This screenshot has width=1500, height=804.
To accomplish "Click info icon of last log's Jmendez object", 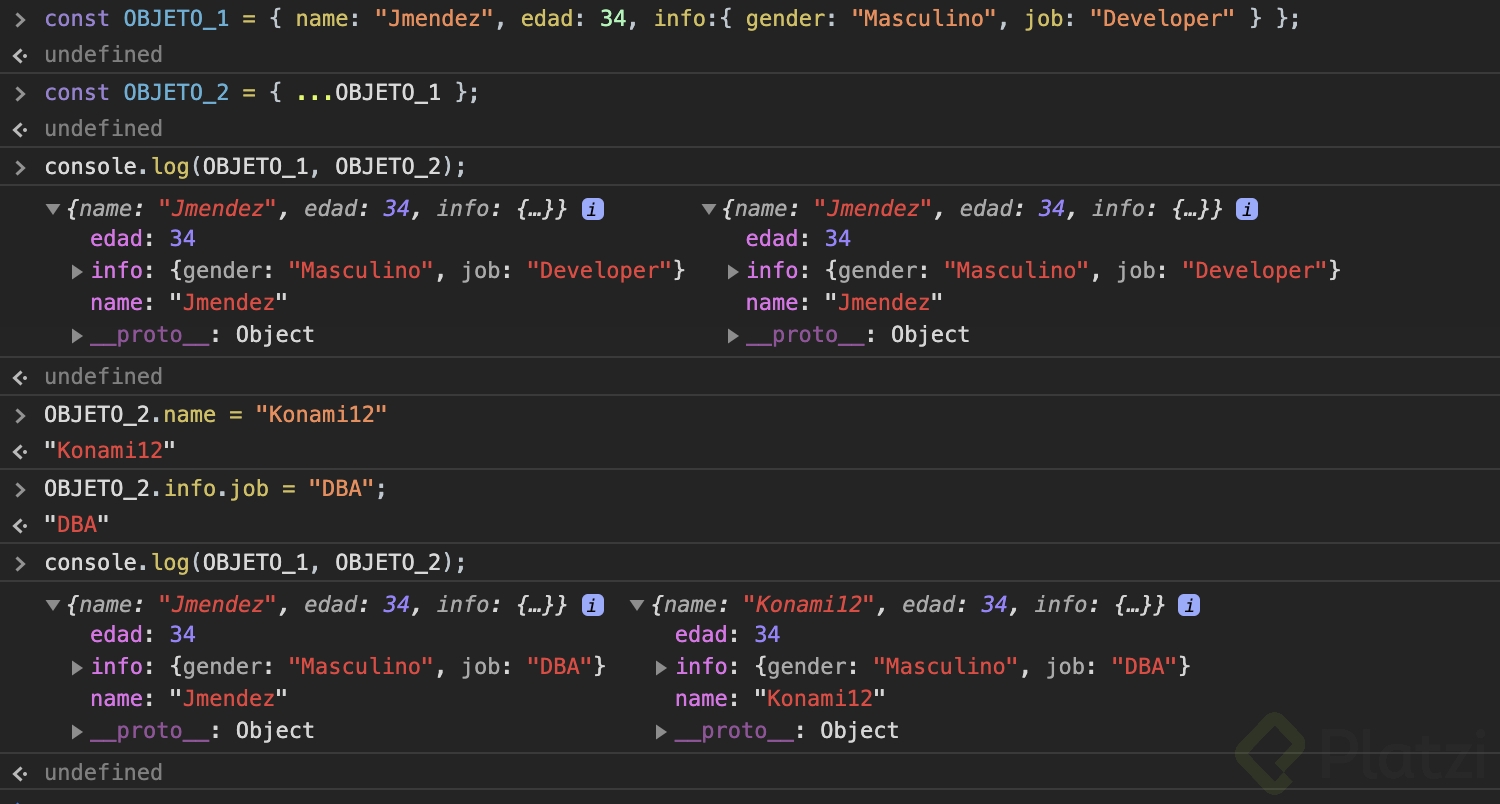I will click(592, 605).
